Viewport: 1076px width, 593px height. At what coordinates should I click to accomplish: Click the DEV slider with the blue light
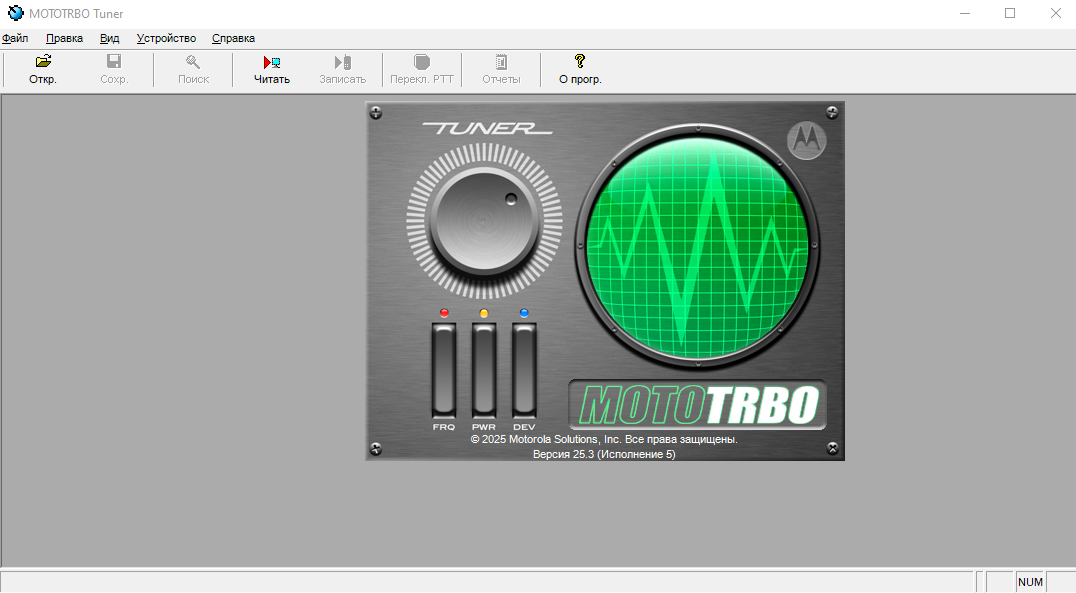coord(524,370)
